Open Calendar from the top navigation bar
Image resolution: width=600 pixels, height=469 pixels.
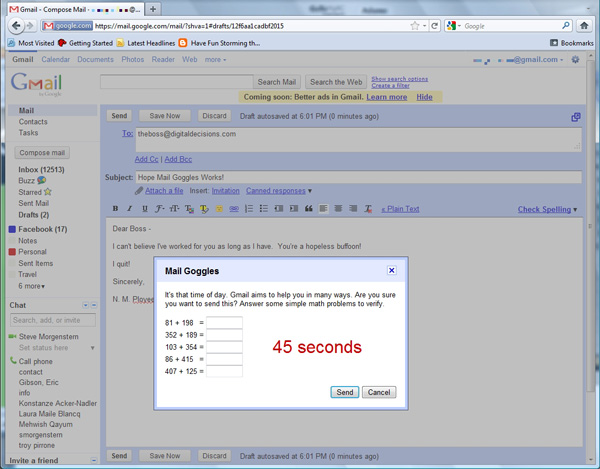pos(55,60)
